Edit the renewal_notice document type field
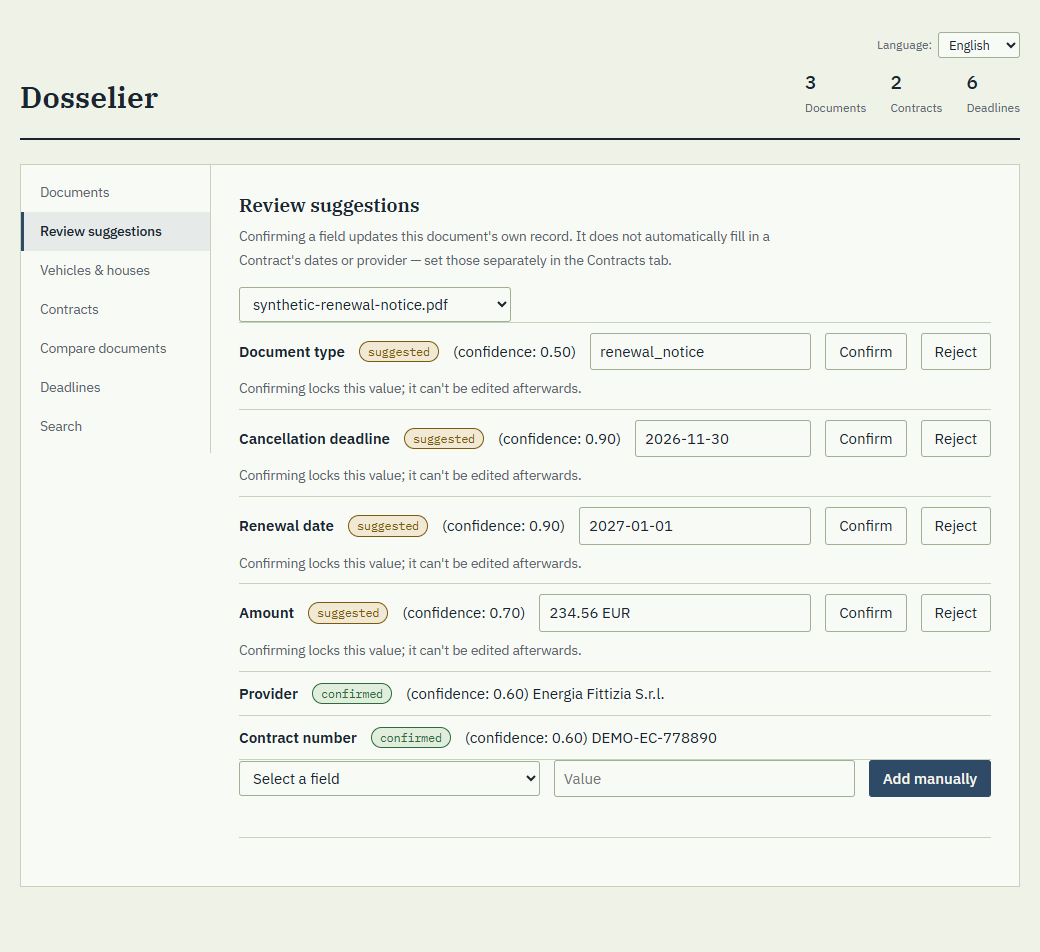The width and height of the screenshot is (1040, 952). click(x=700, y=352)
